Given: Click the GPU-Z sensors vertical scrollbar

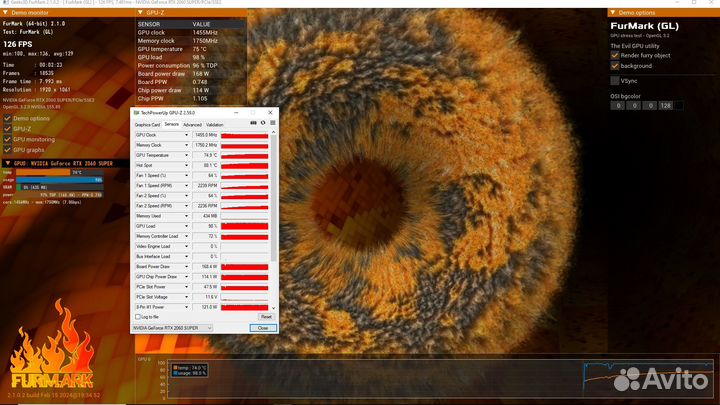Looking at the screenshot, I should pos(274,197).
